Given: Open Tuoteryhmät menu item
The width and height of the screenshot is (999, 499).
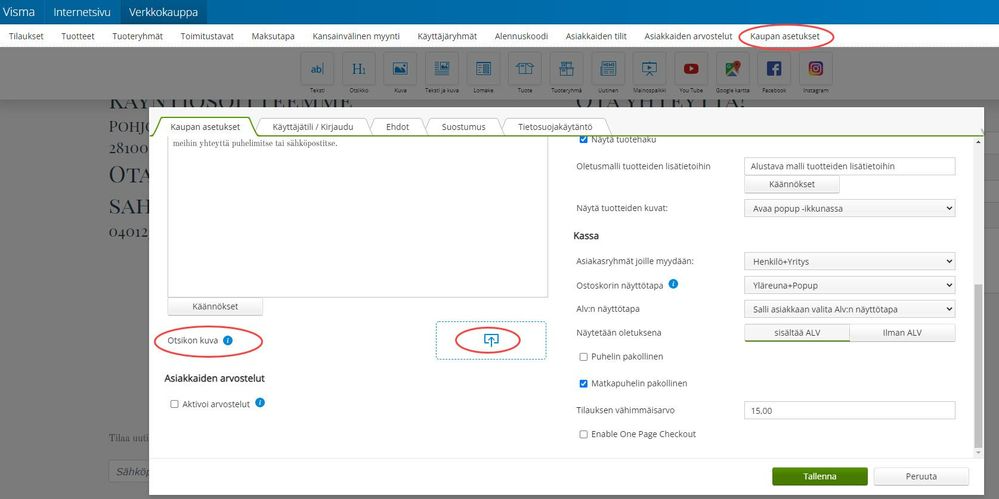Looking at the screenshot, I should pos(138,36).
